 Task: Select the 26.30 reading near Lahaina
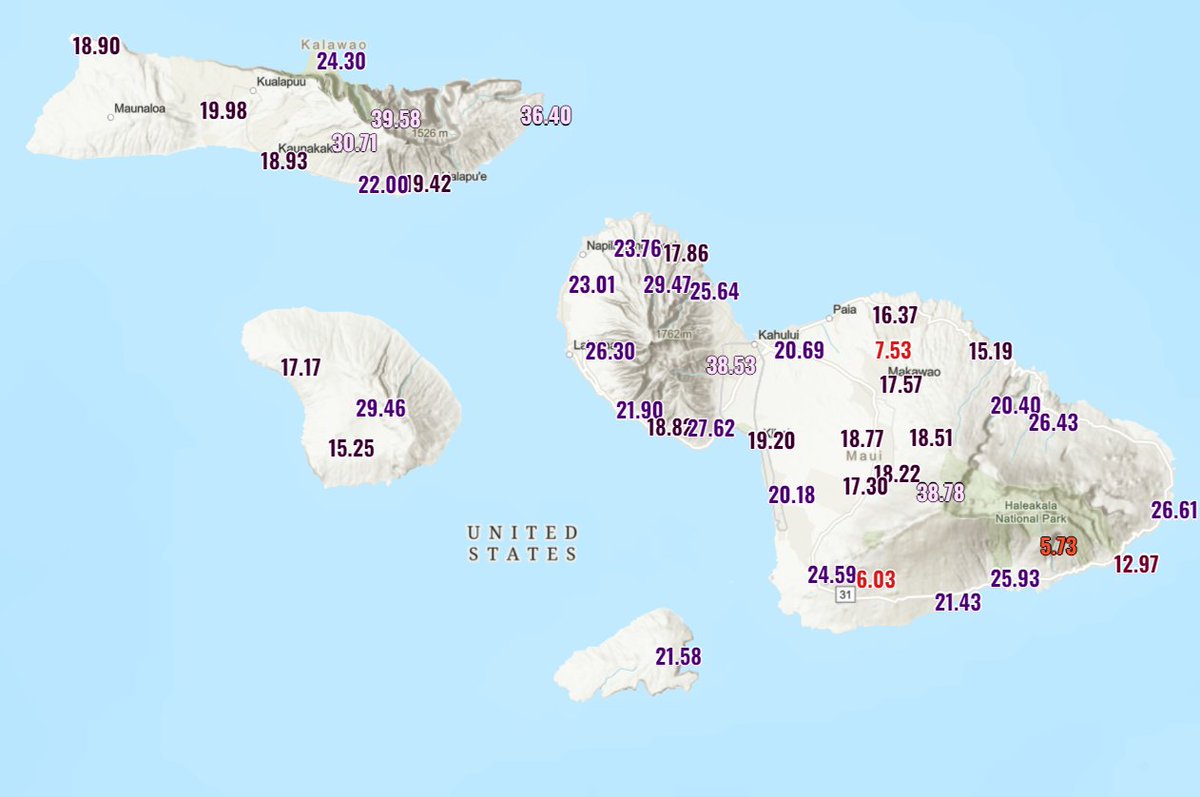(x=610, y=351)
